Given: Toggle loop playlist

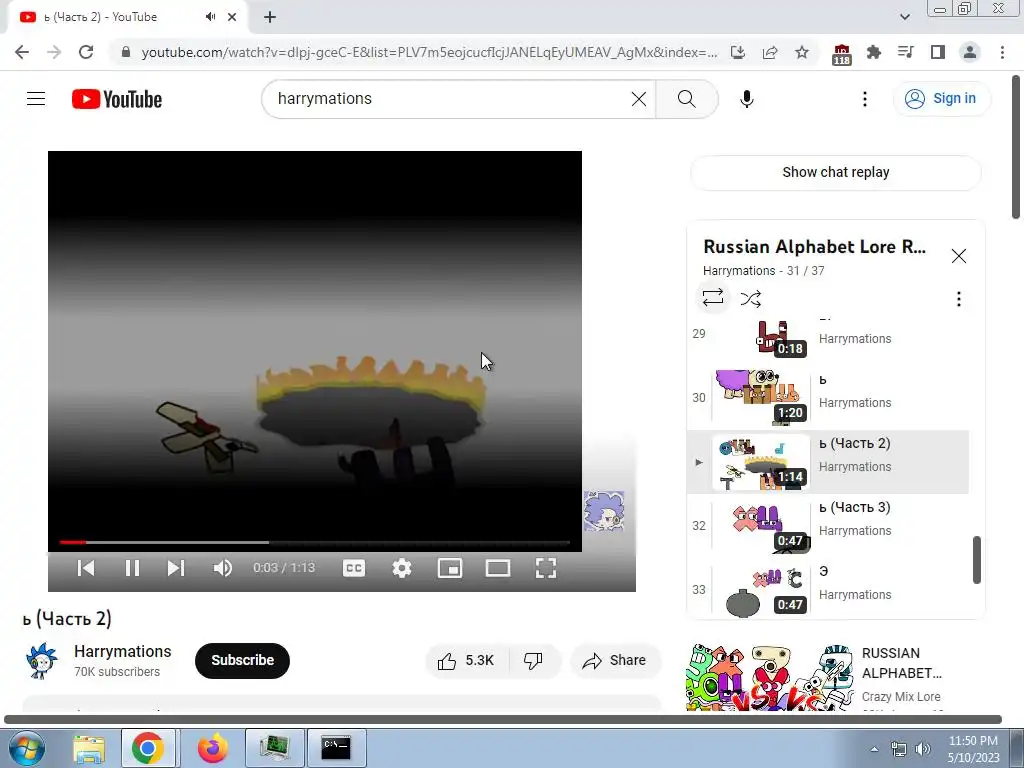Looking at the screenshot, I should pyautogui.click(x=712, y=298).
